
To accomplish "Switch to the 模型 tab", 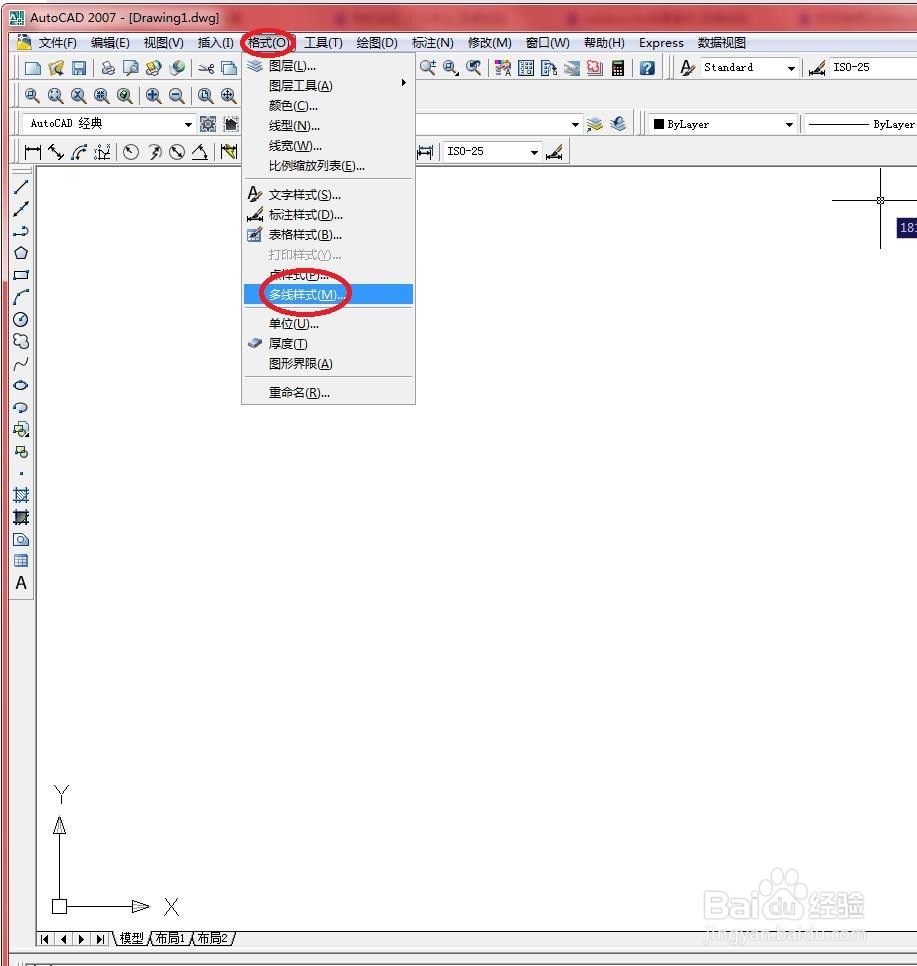I will [131, 938].
